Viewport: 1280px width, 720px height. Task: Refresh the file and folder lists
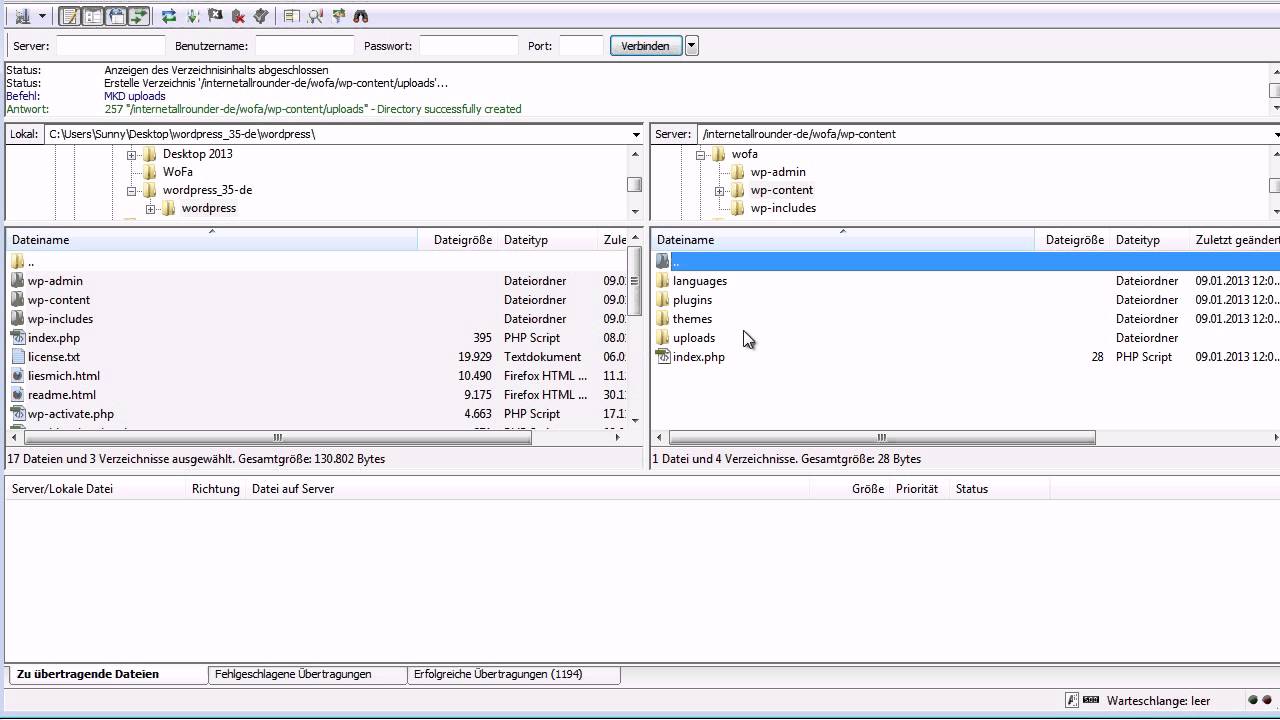point(169,16)
